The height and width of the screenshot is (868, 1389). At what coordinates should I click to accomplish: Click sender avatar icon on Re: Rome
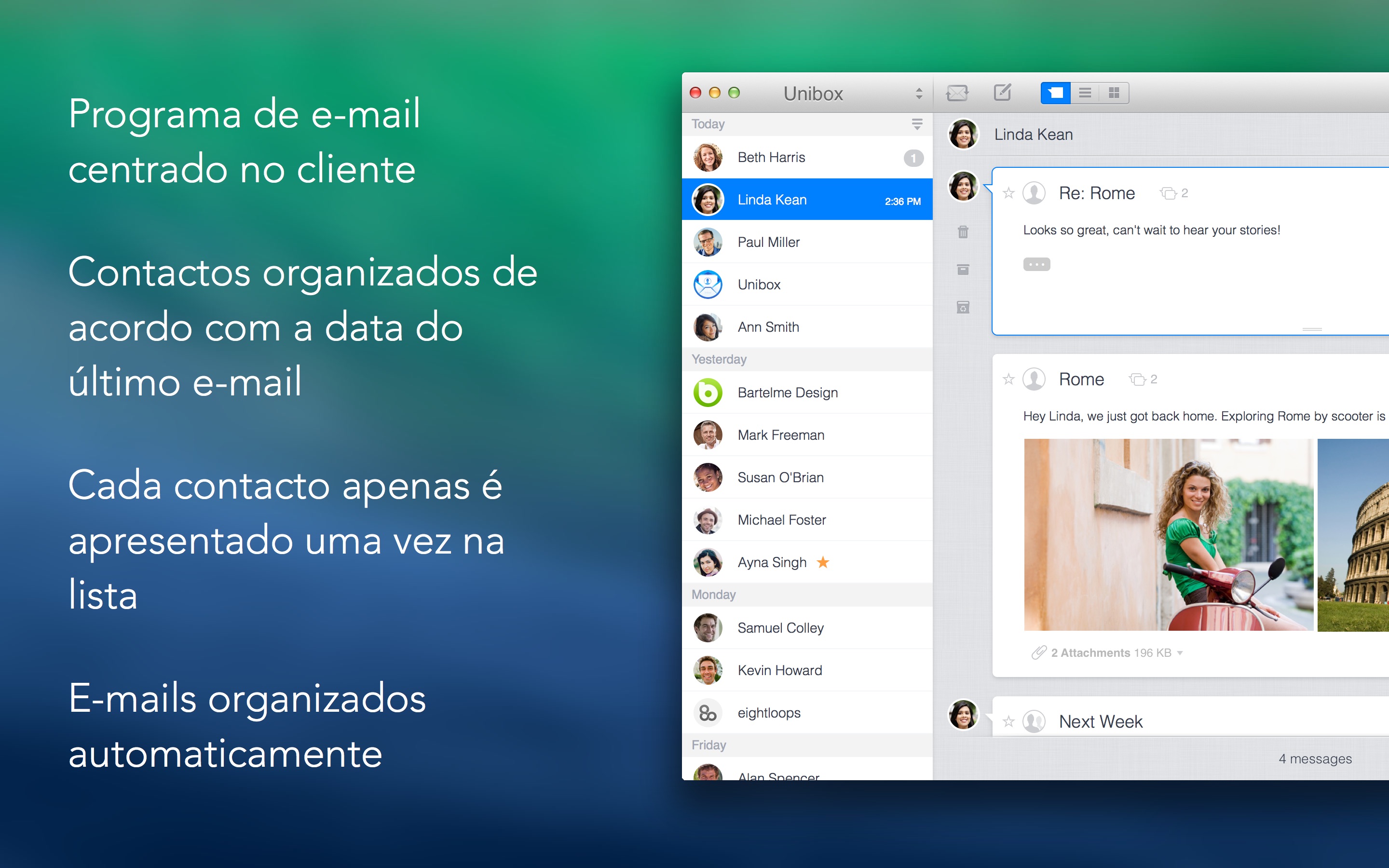[x=1035, y=193]
